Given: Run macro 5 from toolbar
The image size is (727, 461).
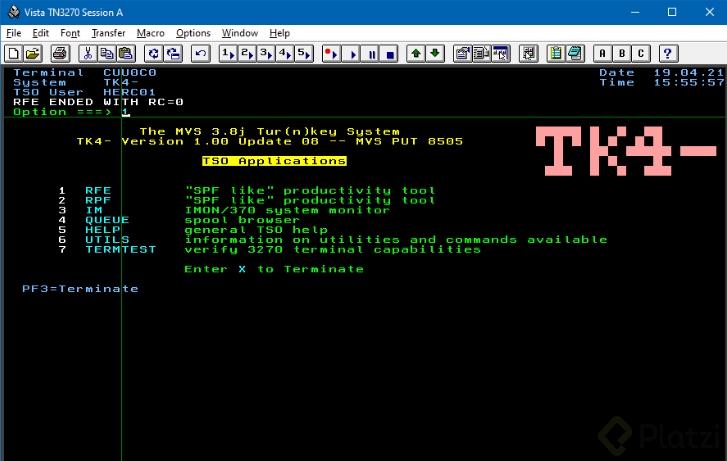Looking at the screenshot, I should tap(304, 53).
